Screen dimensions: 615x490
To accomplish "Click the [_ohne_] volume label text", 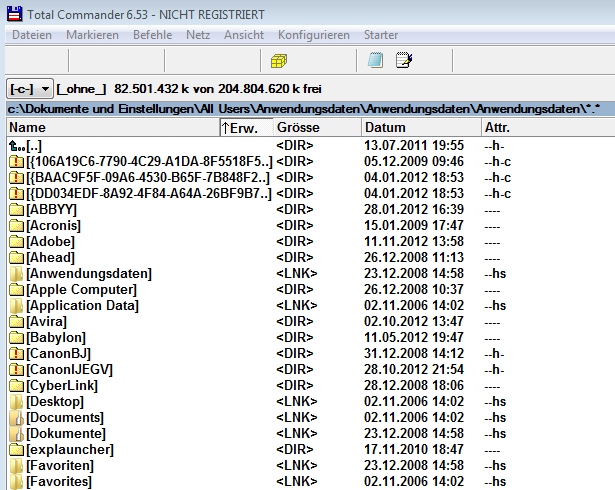I will 81,89.
